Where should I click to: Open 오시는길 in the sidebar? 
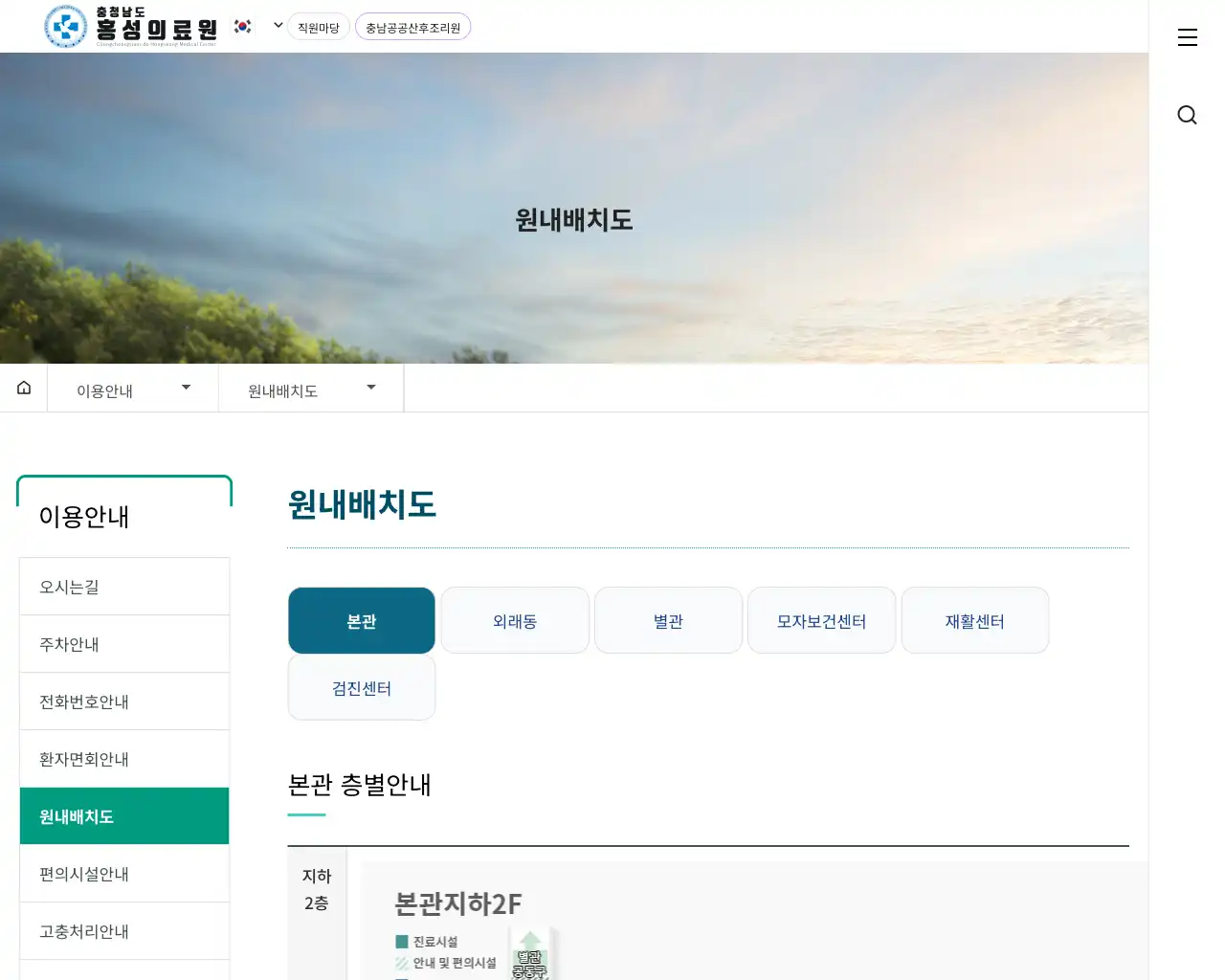(124, 587)
